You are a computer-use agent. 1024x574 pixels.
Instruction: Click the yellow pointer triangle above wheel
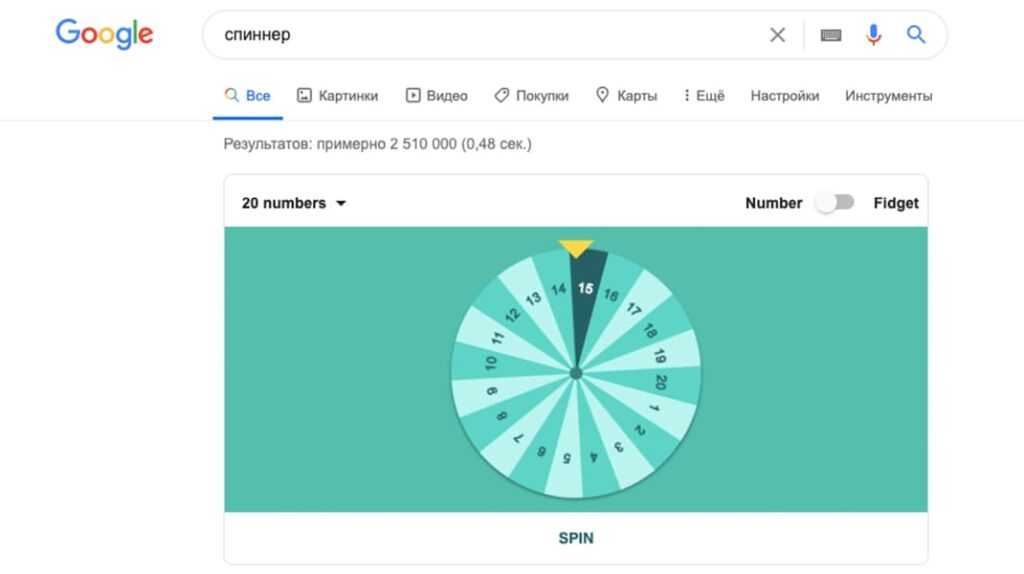pos(576,248)
